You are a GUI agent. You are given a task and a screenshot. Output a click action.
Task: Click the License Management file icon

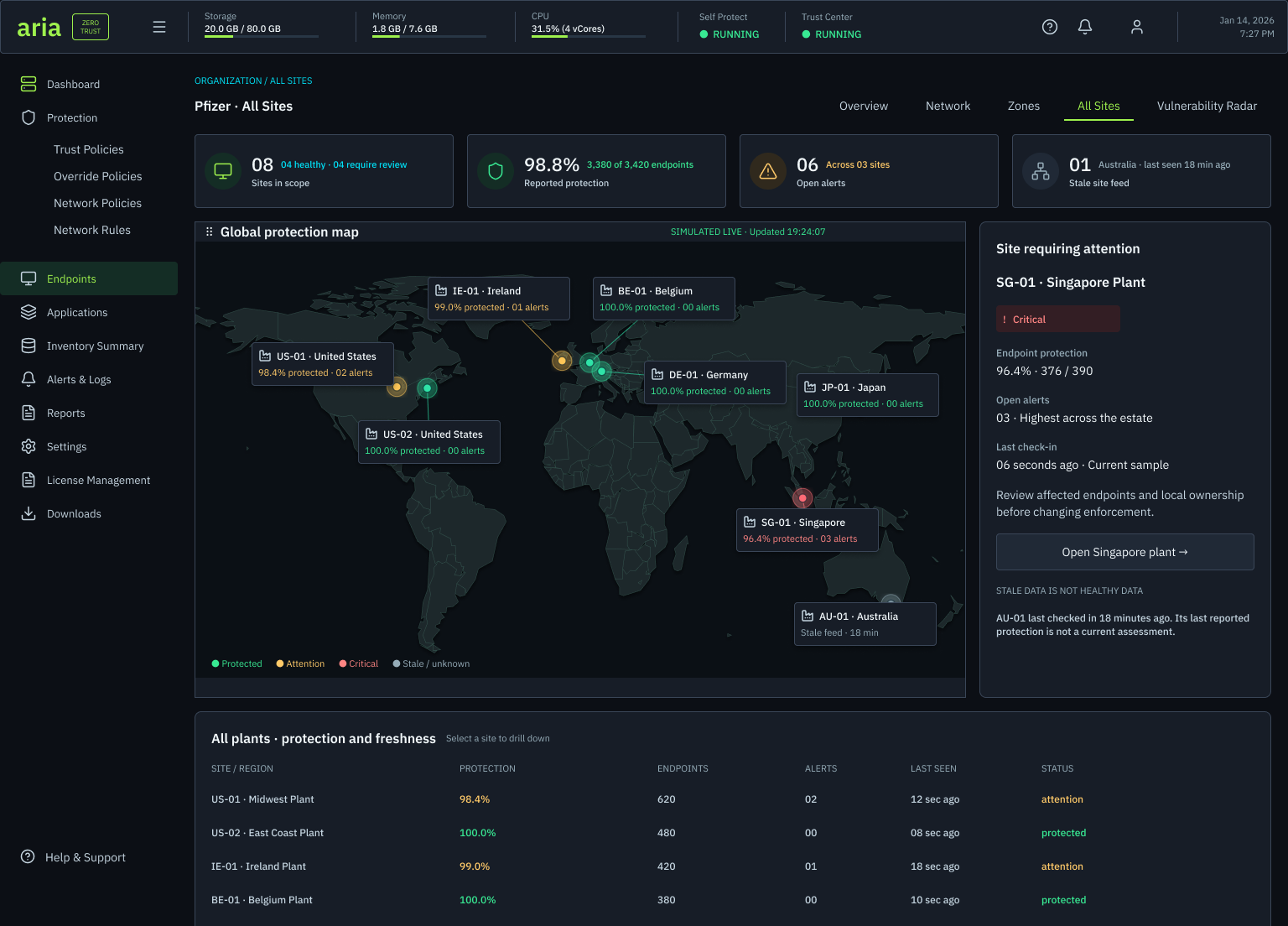tap(29, 480)
